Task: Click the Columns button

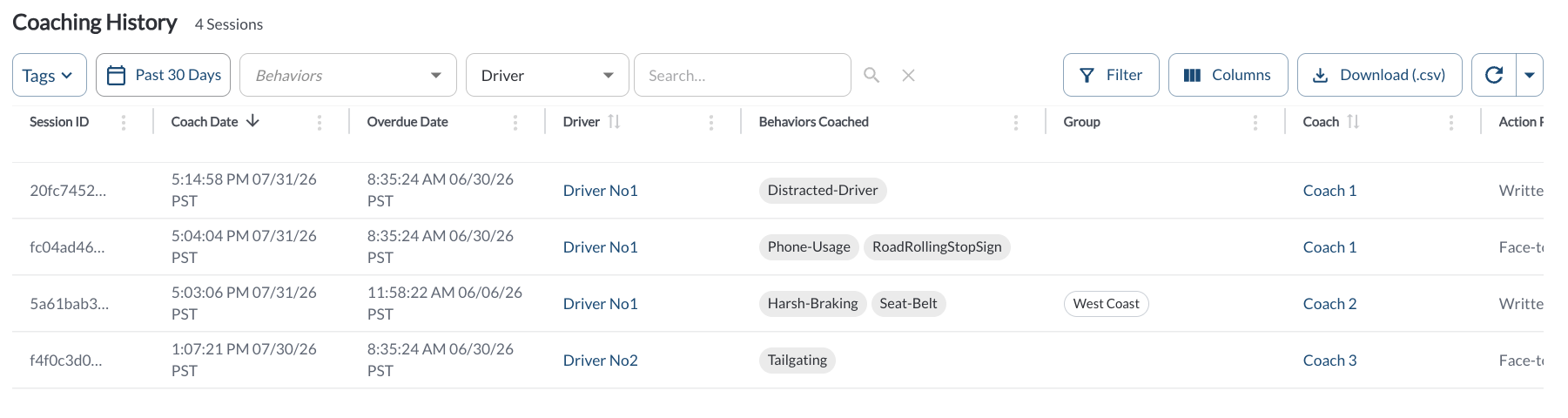Action: 1228,75
